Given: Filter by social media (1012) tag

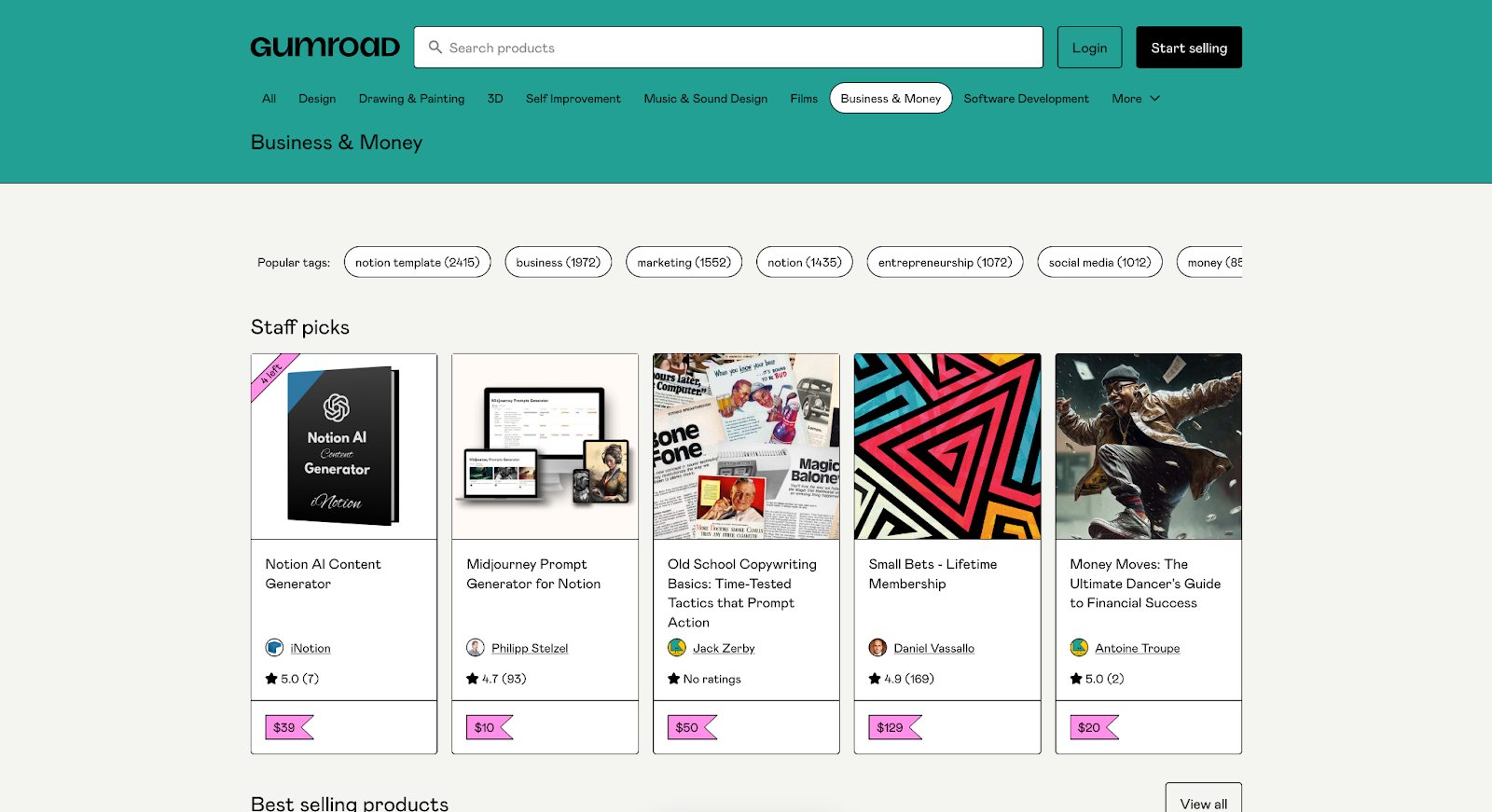Looking at the screenshot, I should (1099, 262).
